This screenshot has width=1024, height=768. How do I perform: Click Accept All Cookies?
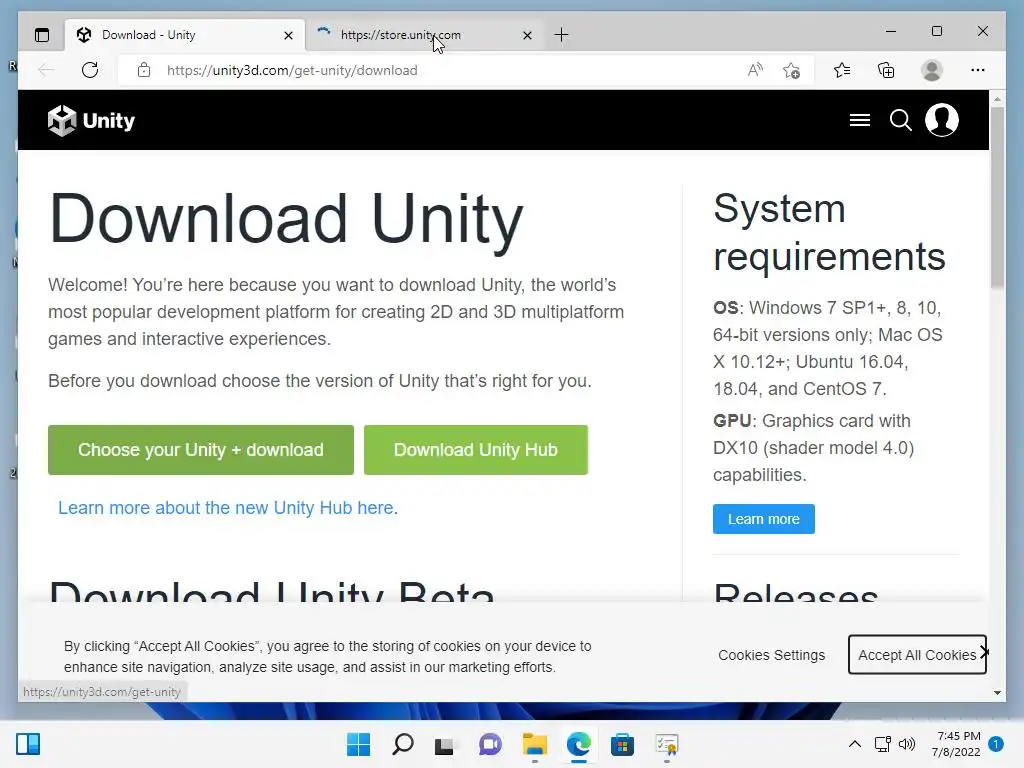tap(917, 655)
